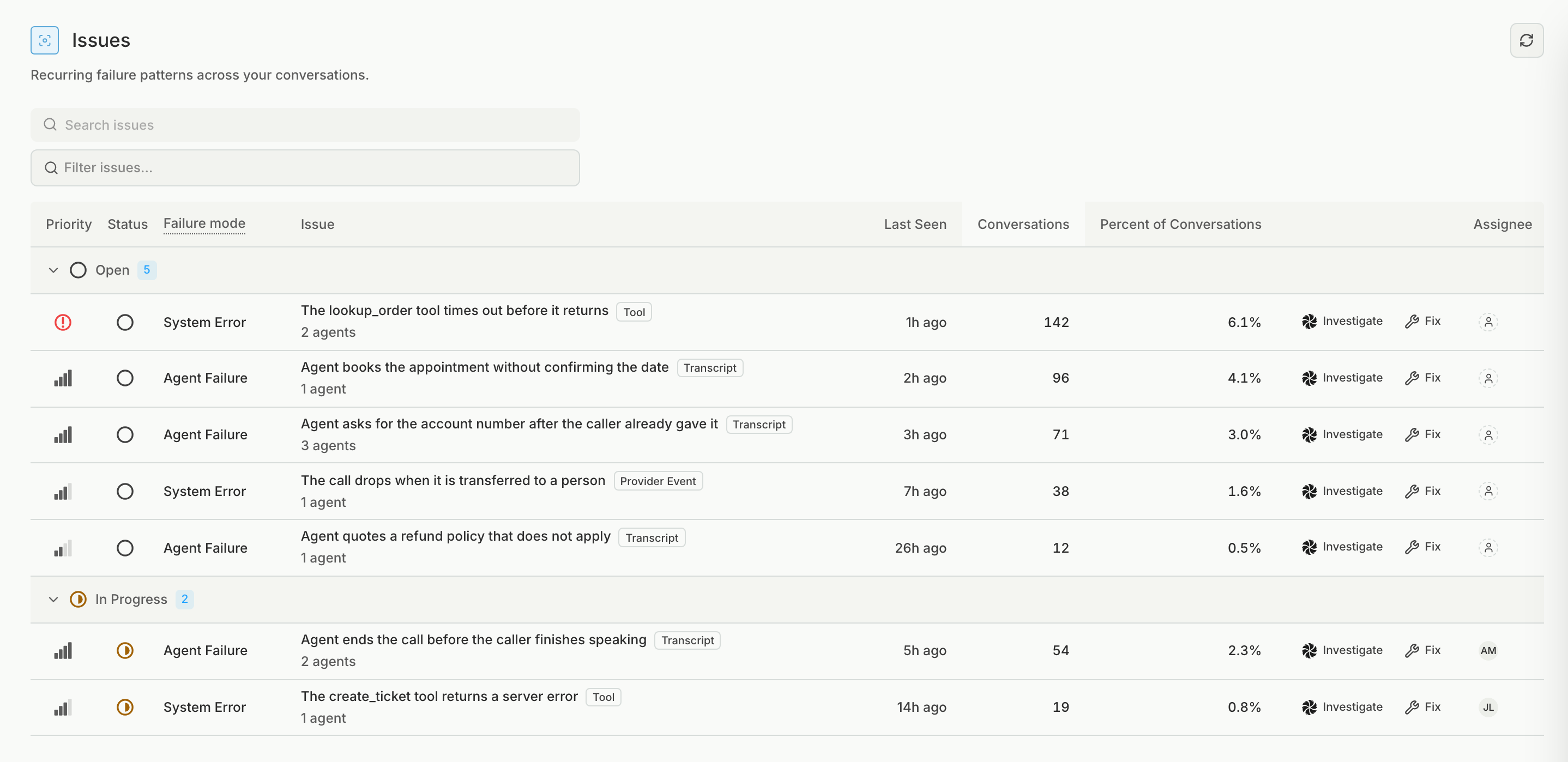The height and width of the screenshot is (762, 1568).
Task: Click the Issue column header
Action: pos(317,224)
